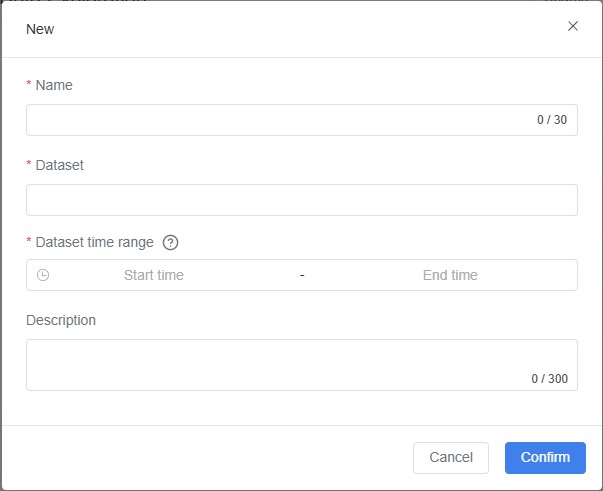Click the New dialog title

(x=40, y=29)
